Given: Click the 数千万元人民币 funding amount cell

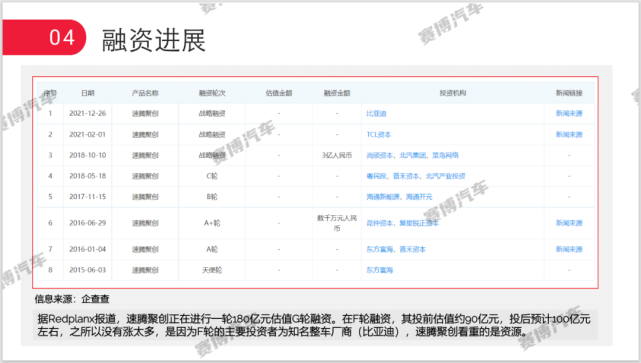Looking at the screenshot, I should 337,223.
